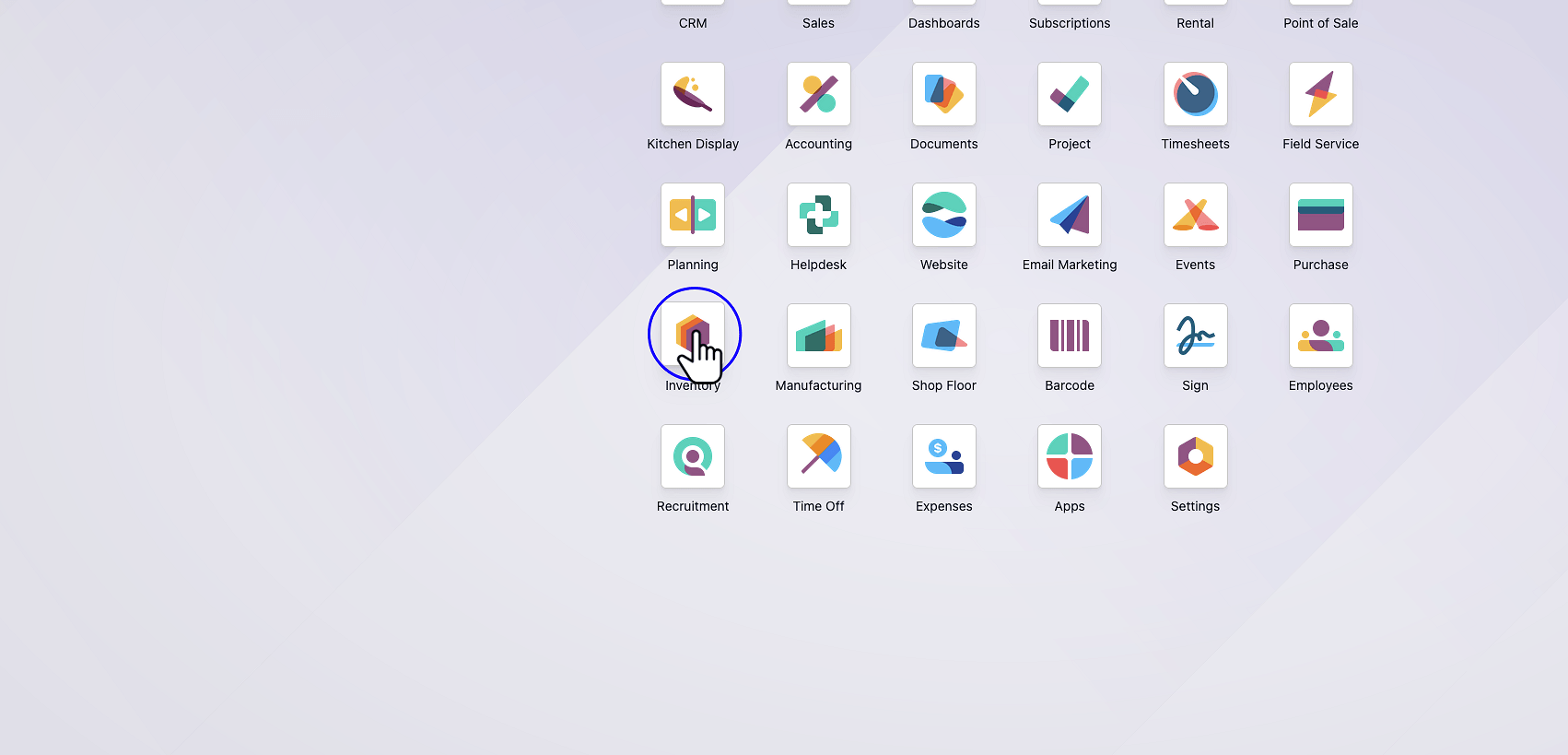Screen dimensions: 1568x755
Task: Open the Recruitment app icon
Action: (x=693, y=456)
